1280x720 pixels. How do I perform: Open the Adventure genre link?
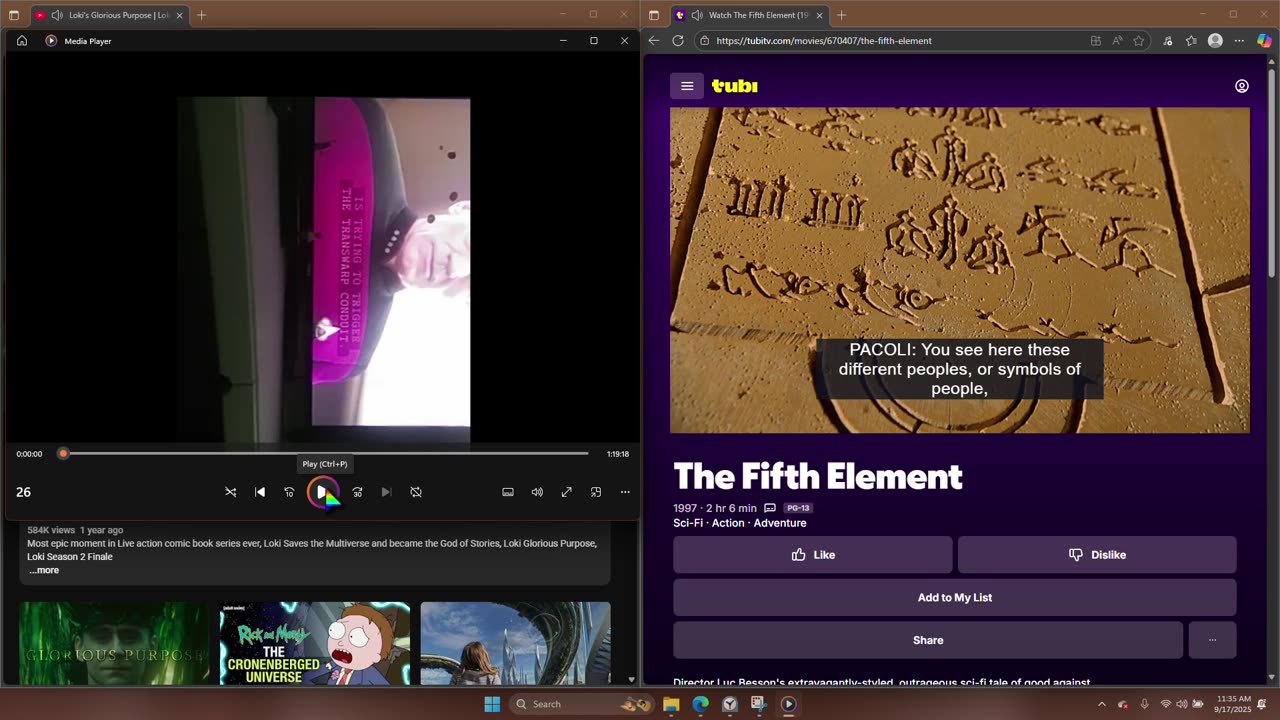click(780, 523)
